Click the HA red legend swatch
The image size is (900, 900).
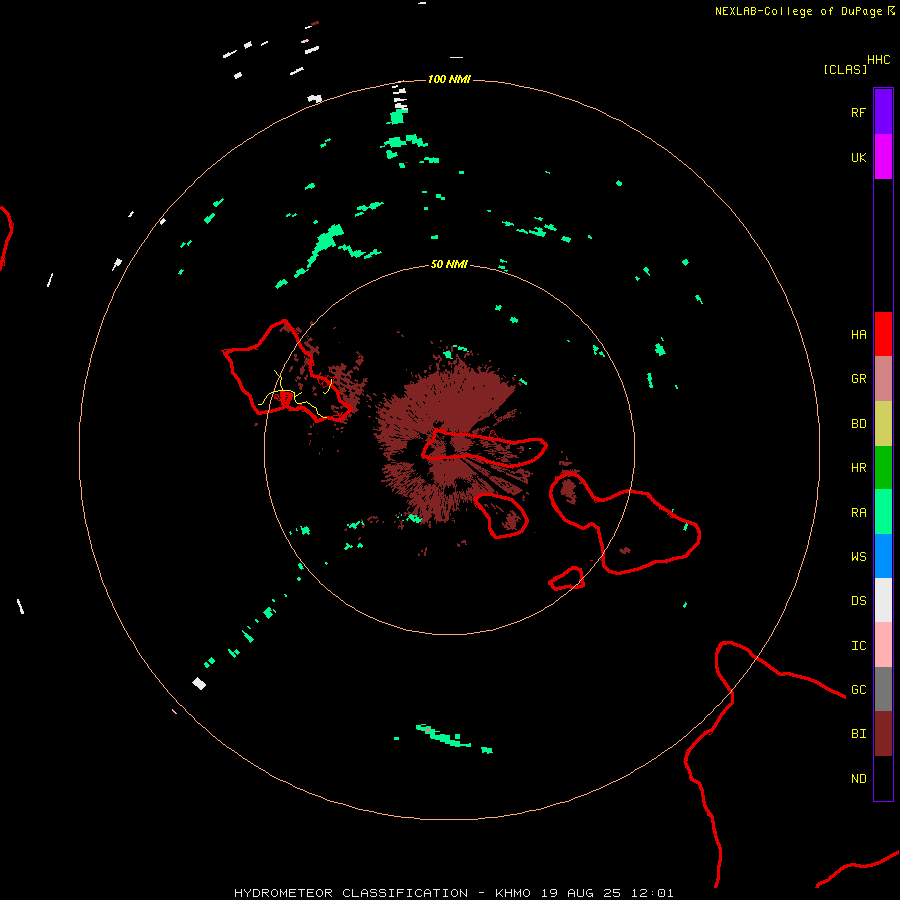point(883,334)
